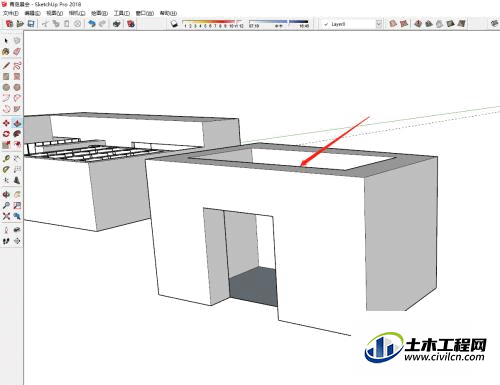Expand the Layer0 layer dropdown
Screen dimensions: 500x385
[x=379, y=24]
